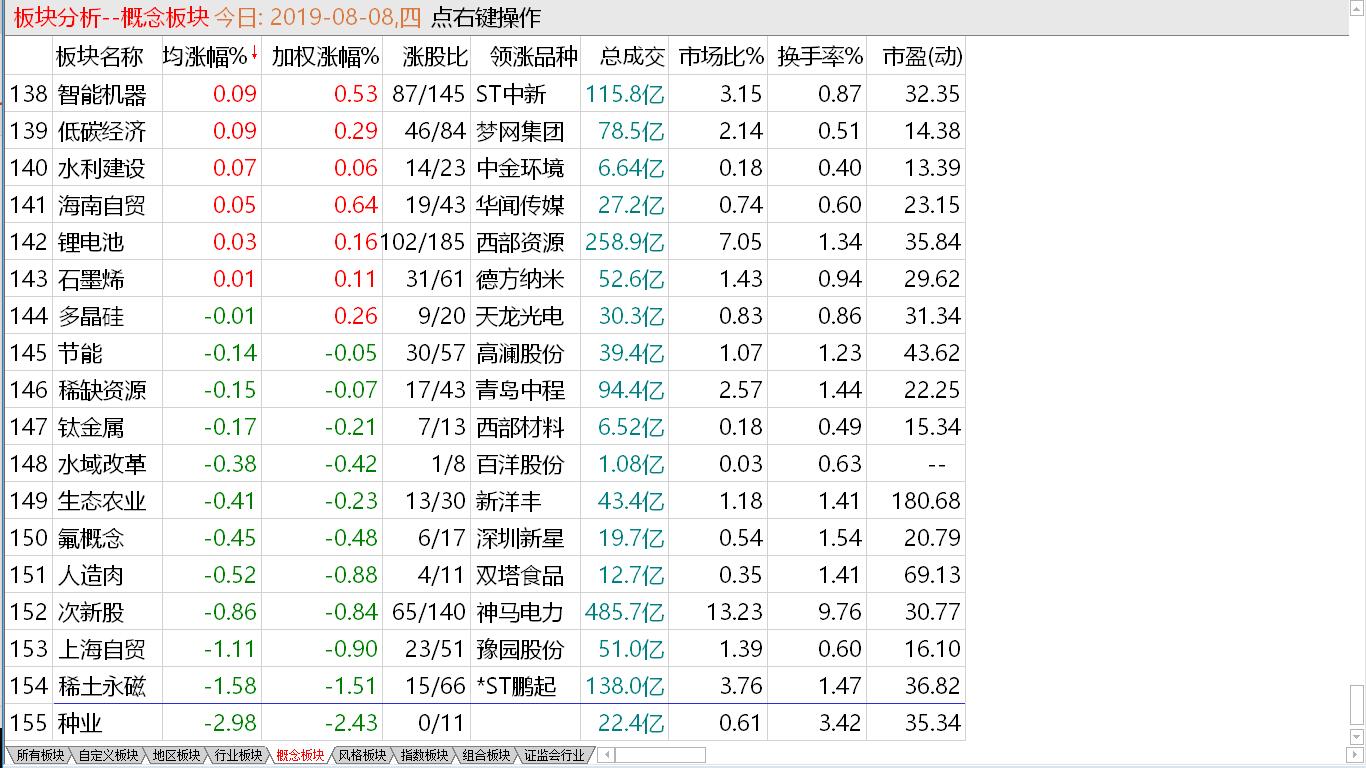This screenshot has height=768, width=1366.
Task: Select the 节能 sector row
Action: (485, 353)
